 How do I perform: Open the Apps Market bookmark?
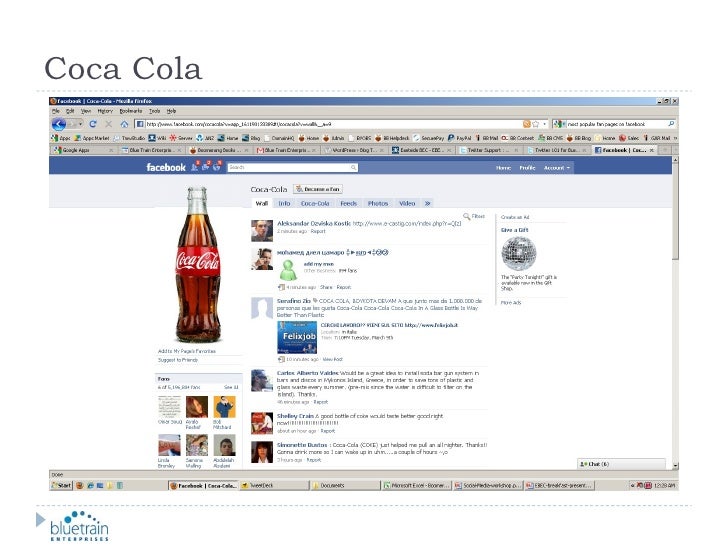[92, 138]
